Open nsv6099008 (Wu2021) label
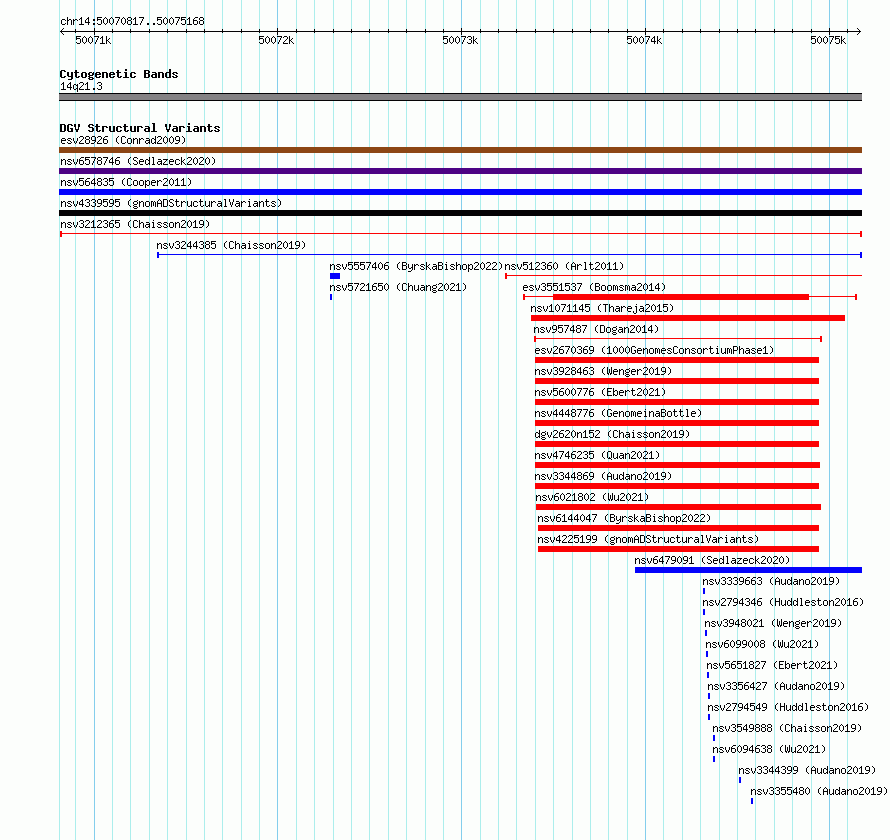The image size is (890, 840). click(762, 644)
